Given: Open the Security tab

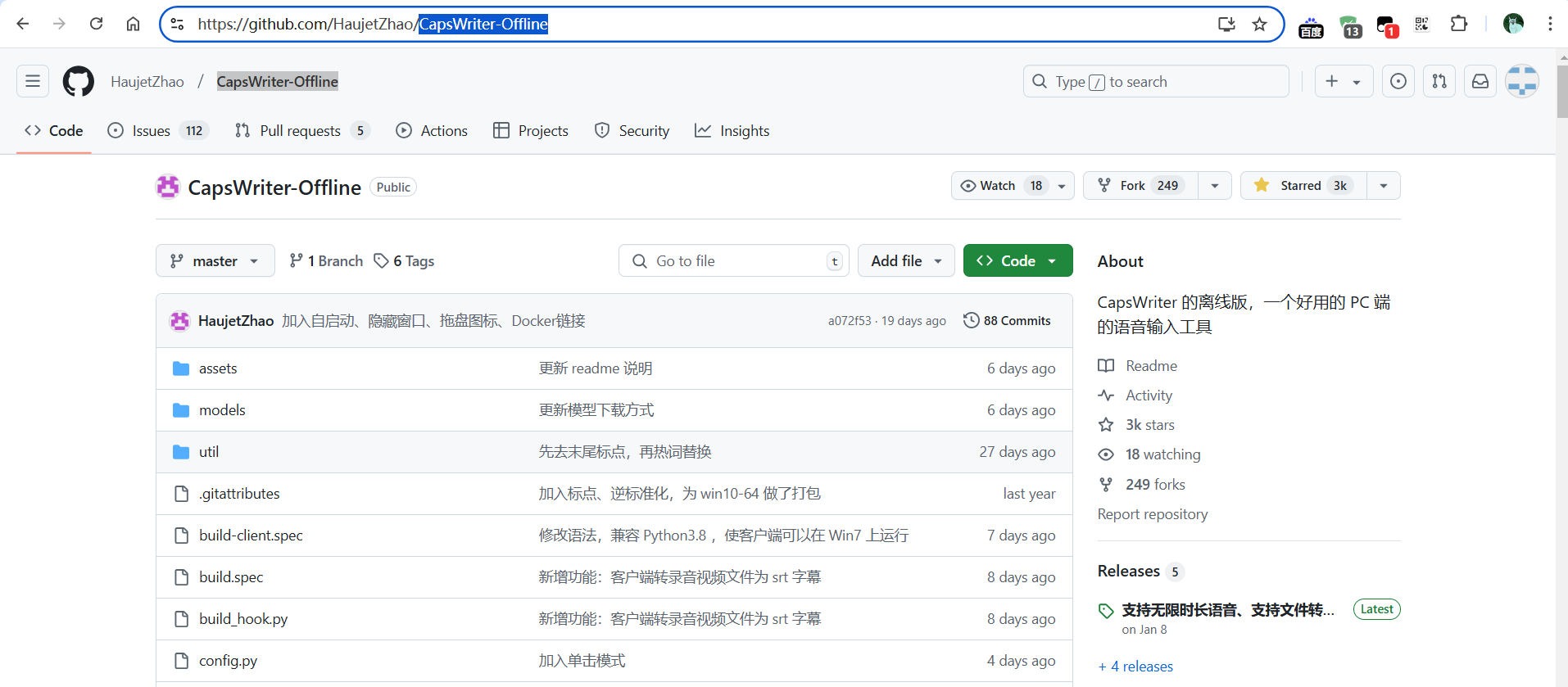Looking at the screenshot, I should click(x=632, y=131).
